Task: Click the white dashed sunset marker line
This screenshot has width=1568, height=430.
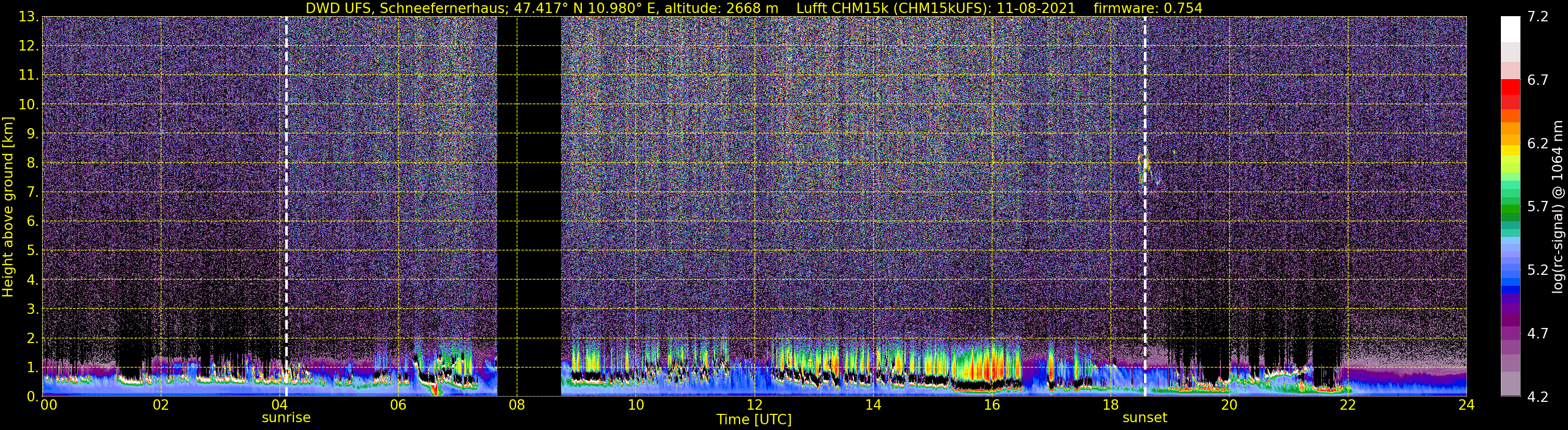Action: point(1145,207)
